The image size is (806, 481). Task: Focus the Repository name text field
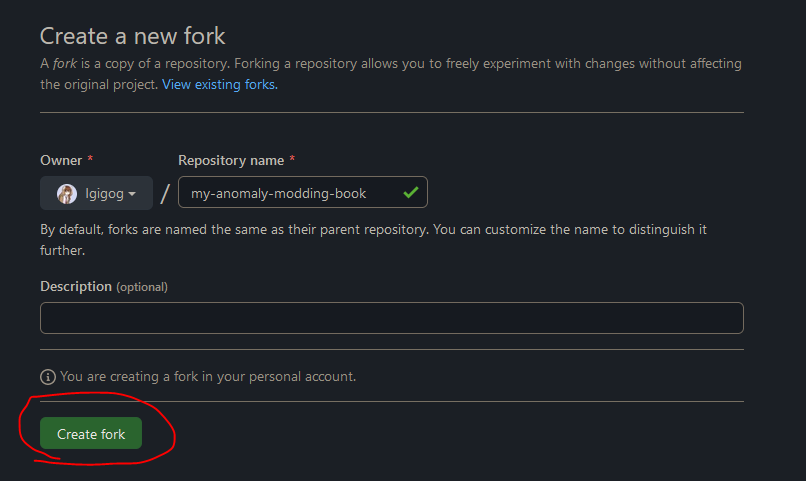(x=303, y=192)
